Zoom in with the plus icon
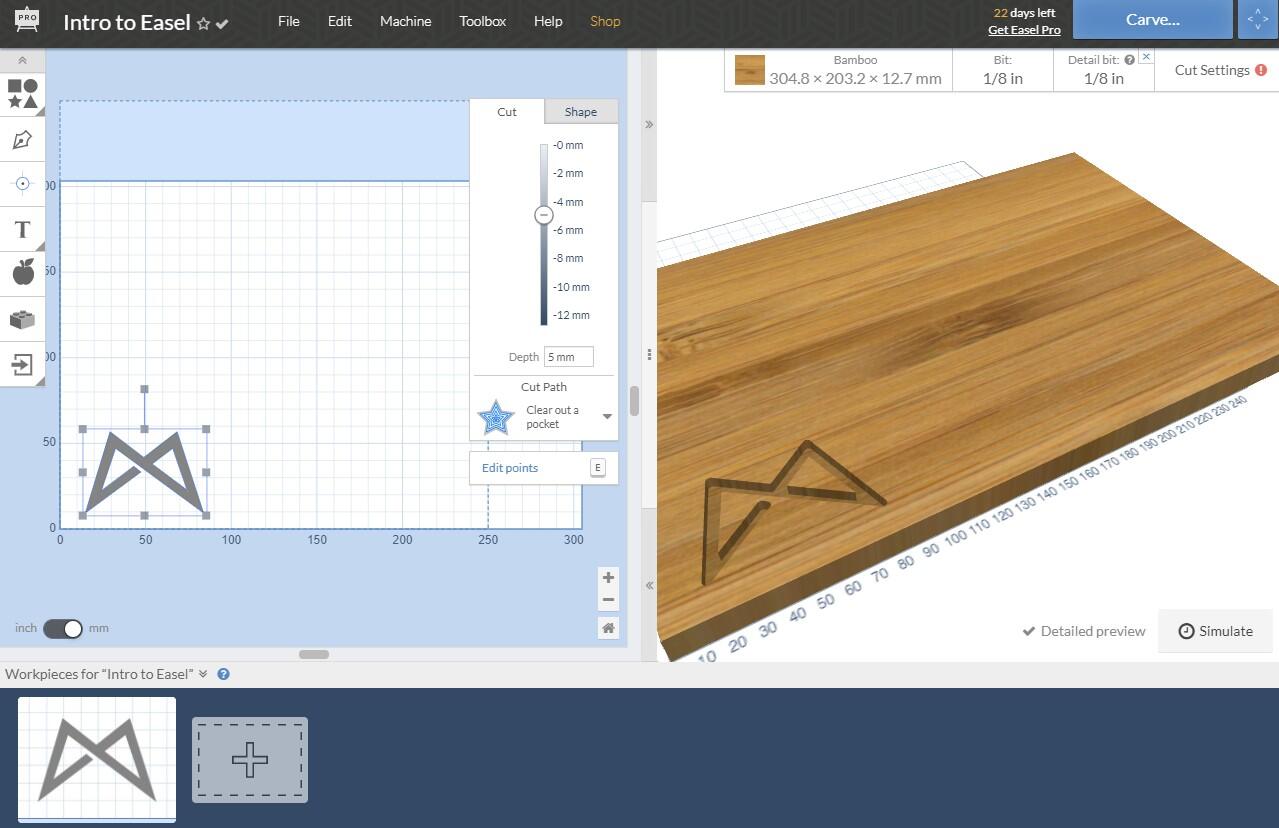This screenshot has height=828, width=1279. pos(608,578)
